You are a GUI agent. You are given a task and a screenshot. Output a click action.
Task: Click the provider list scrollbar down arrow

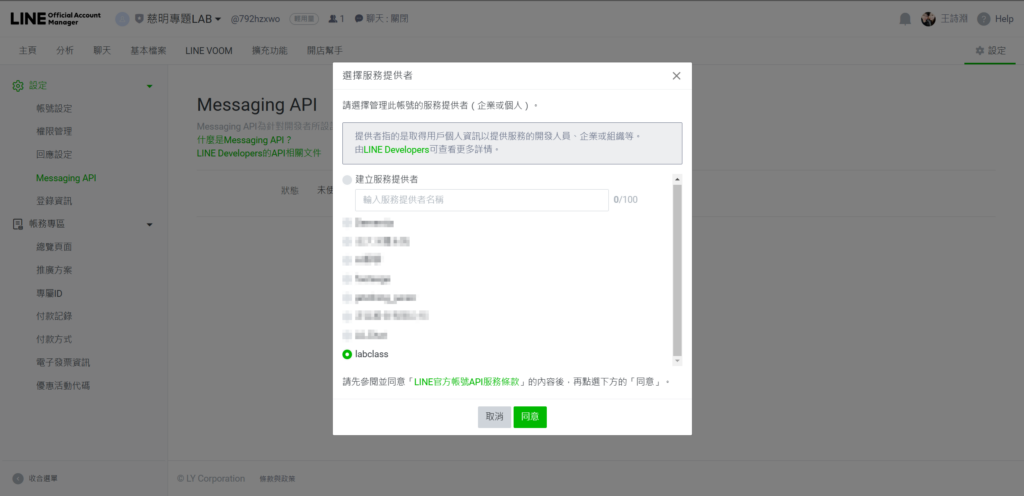click(677, 361)
